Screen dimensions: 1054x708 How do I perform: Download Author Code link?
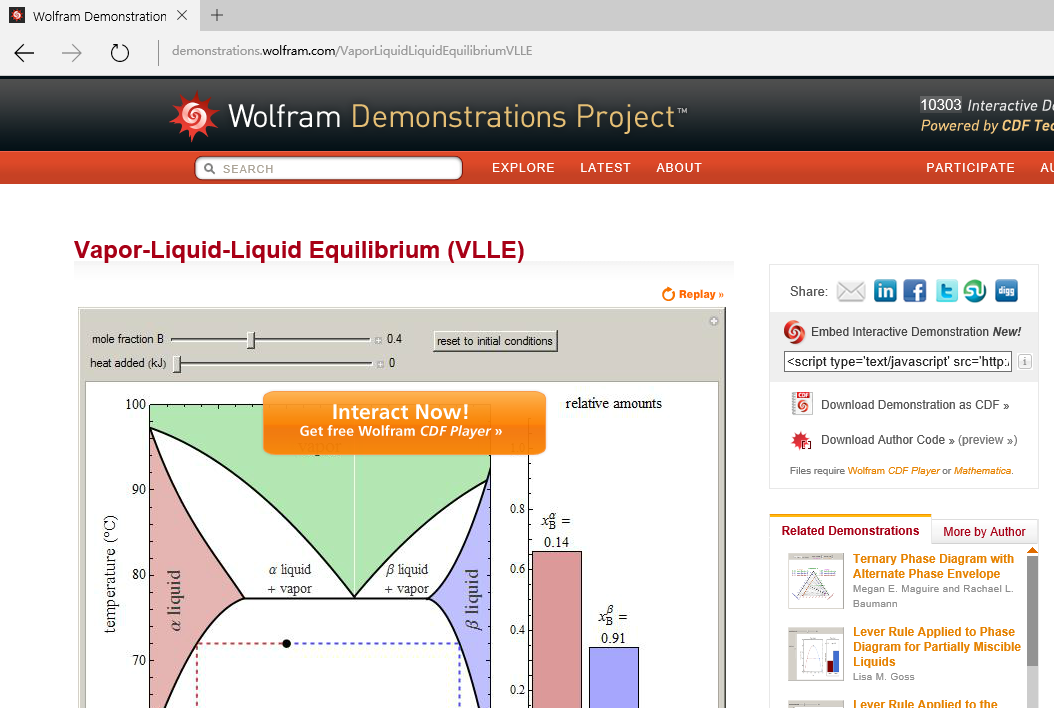[x=887, y=440]
